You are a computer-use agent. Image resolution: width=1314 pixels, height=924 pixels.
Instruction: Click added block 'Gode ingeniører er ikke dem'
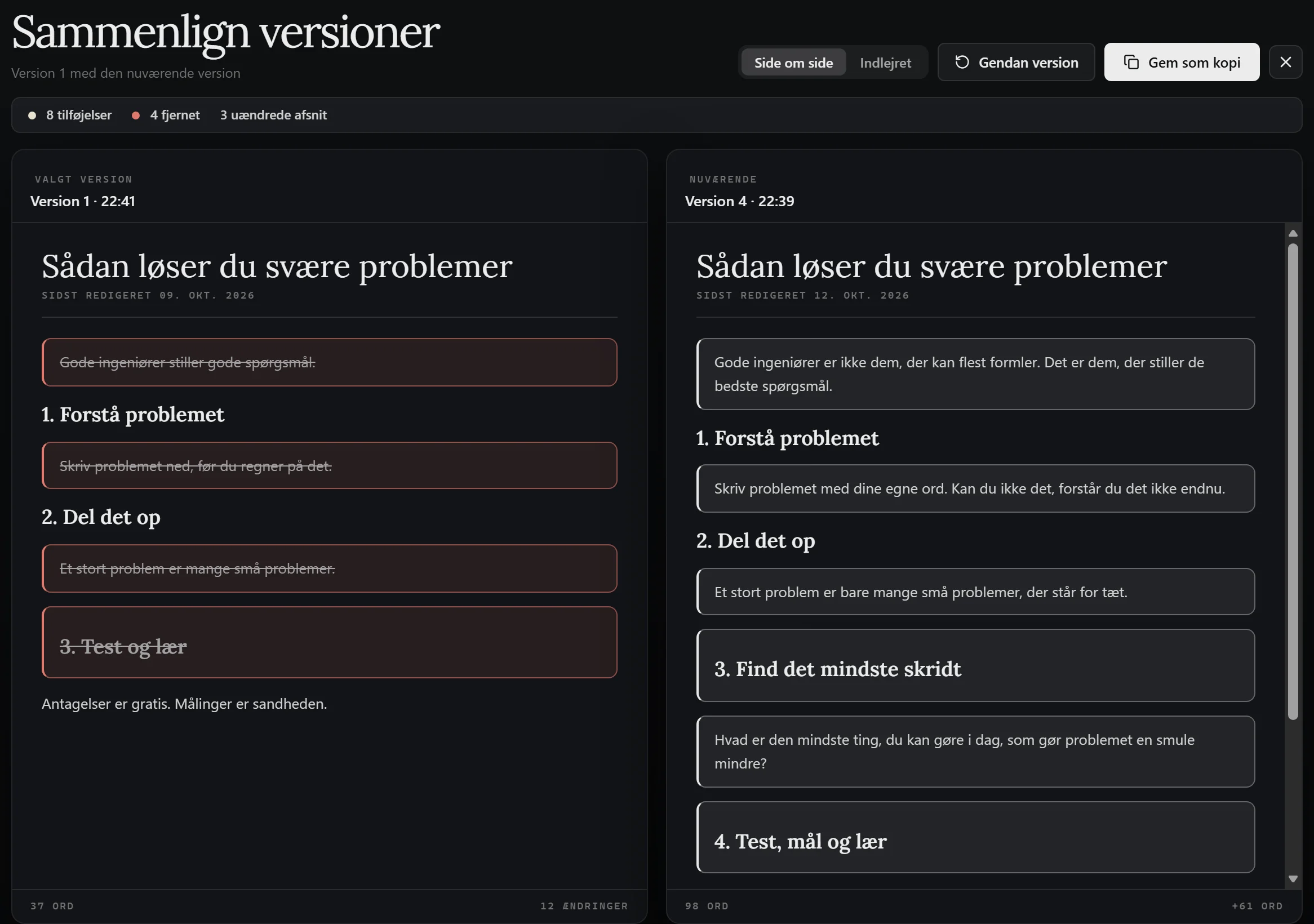975,374
